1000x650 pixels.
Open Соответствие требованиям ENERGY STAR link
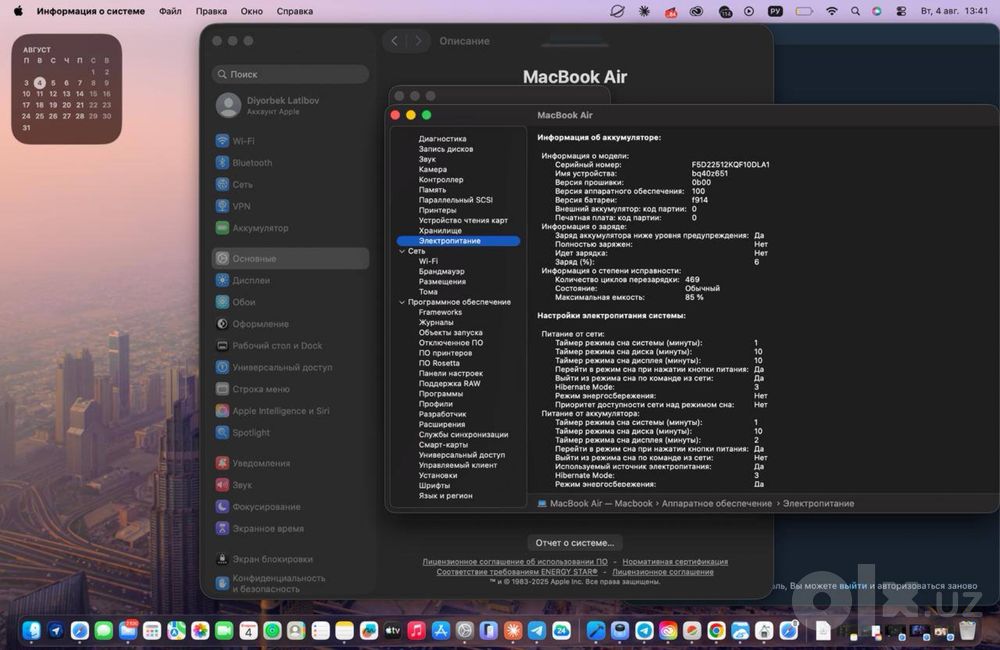[x=517, y=572]
